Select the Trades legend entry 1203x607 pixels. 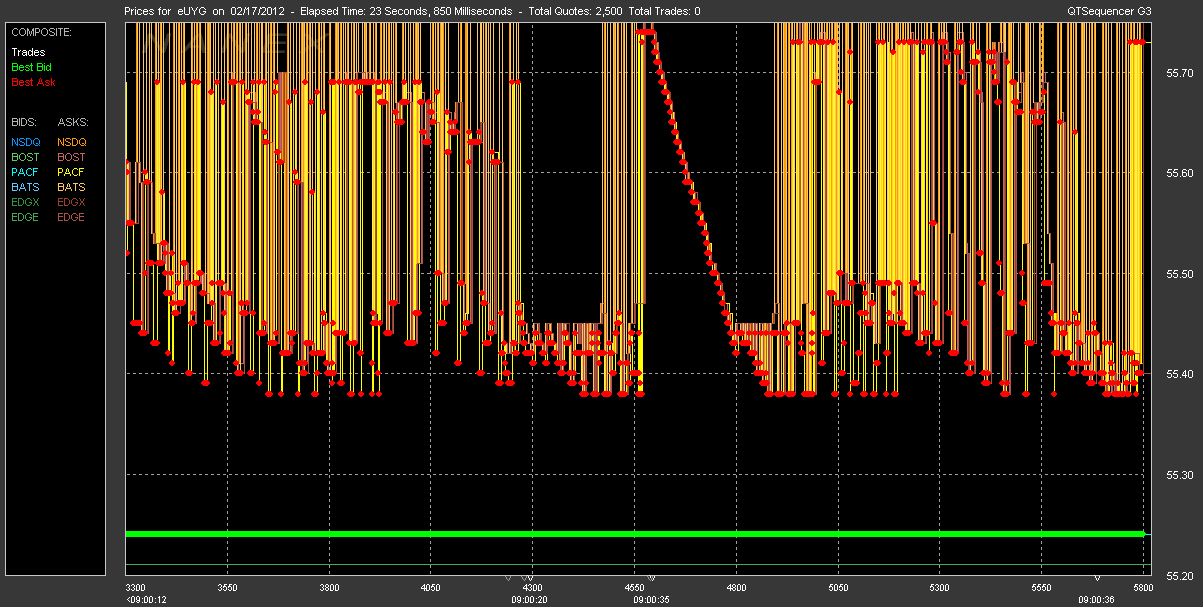coord(28,52)
